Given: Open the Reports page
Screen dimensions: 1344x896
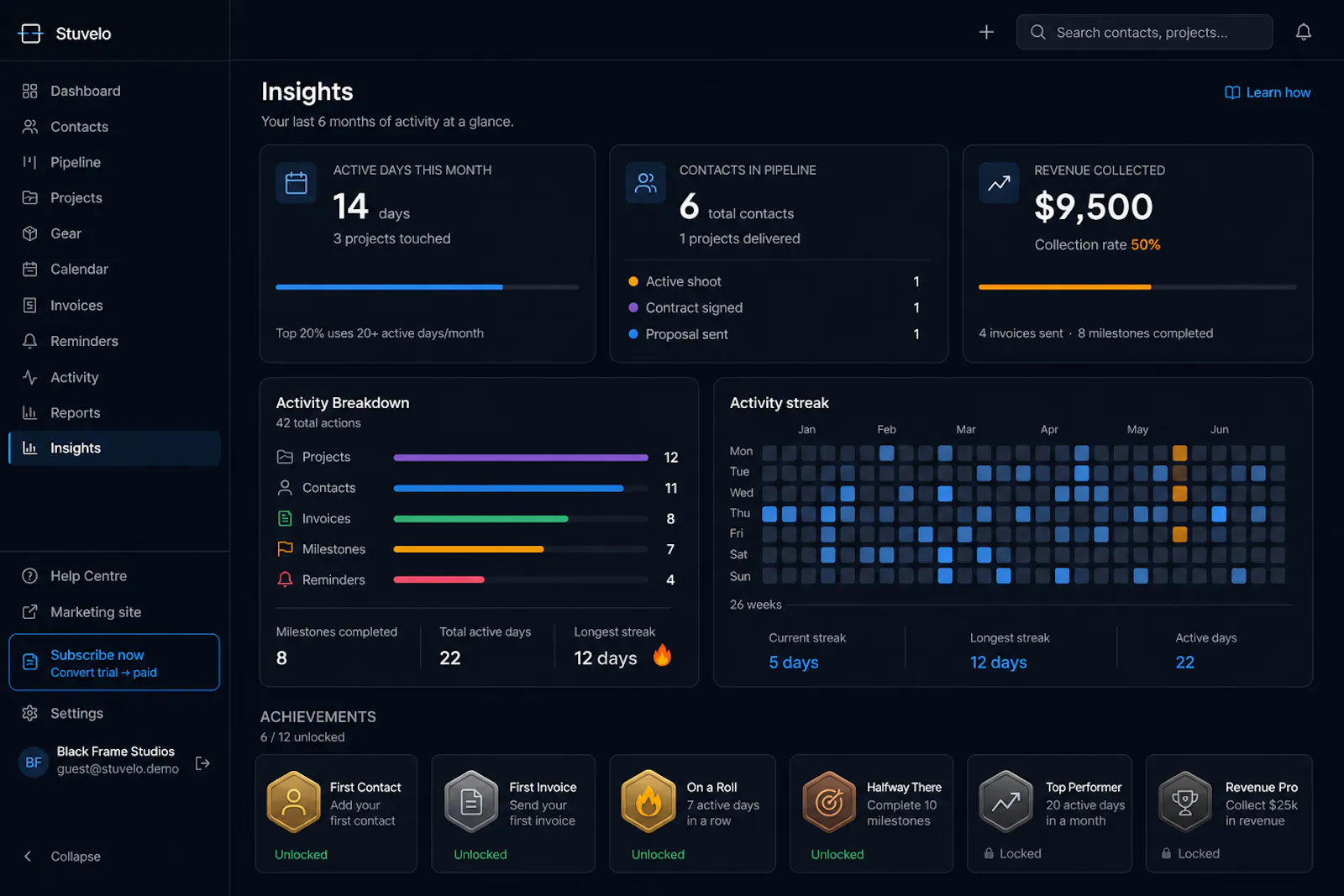Looking at the screenshot, I should pyautogui.click(x=114, y=412).
